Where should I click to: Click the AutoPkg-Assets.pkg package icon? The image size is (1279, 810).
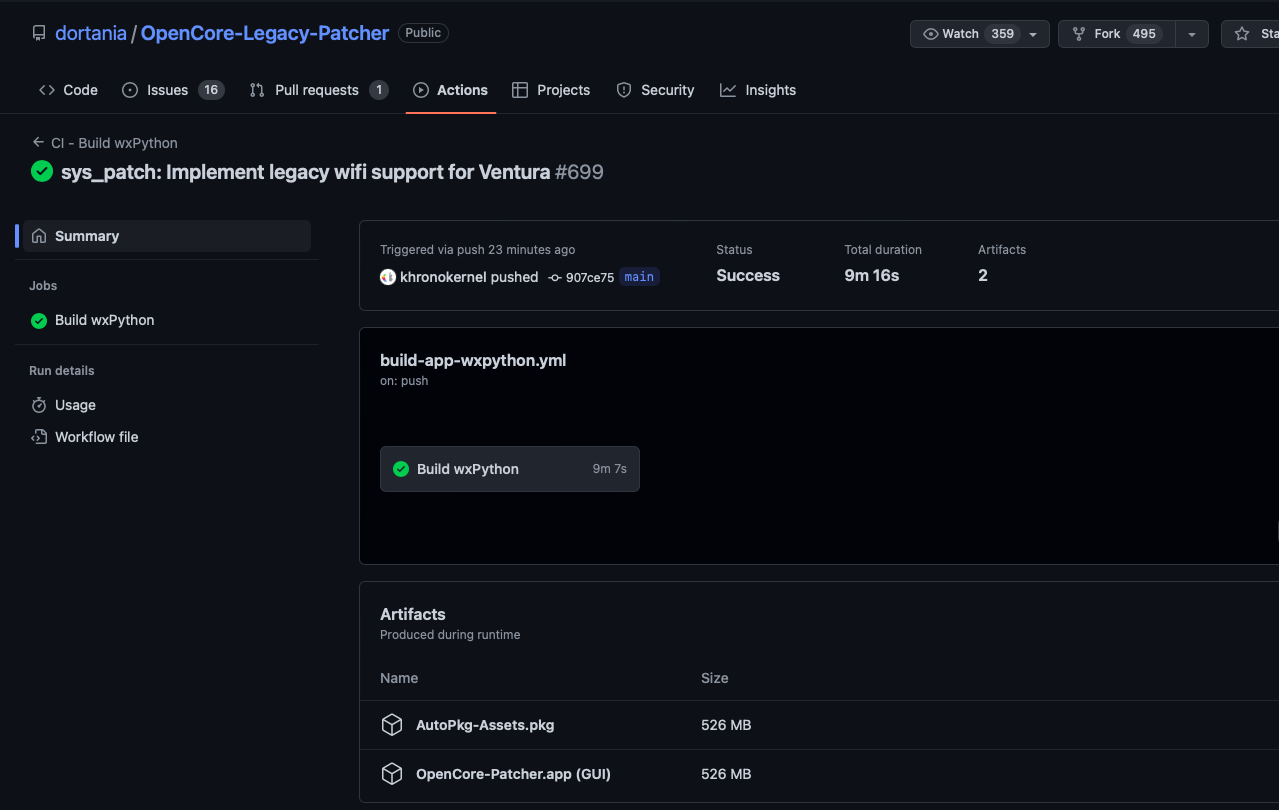point(392,725)
